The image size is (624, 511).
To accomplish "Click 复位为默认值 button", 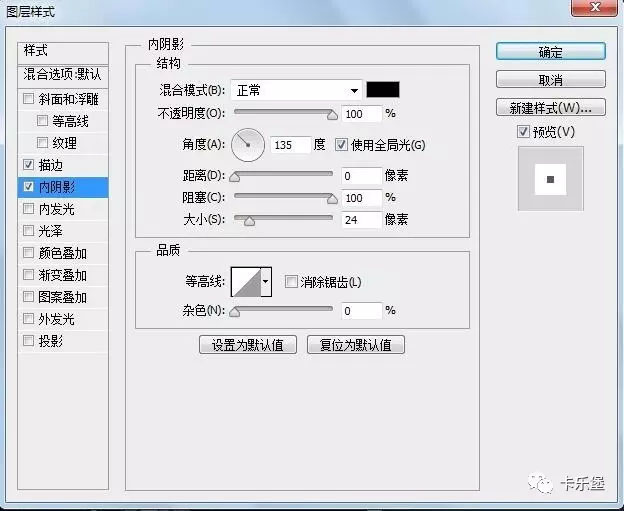I will [356, 345].
